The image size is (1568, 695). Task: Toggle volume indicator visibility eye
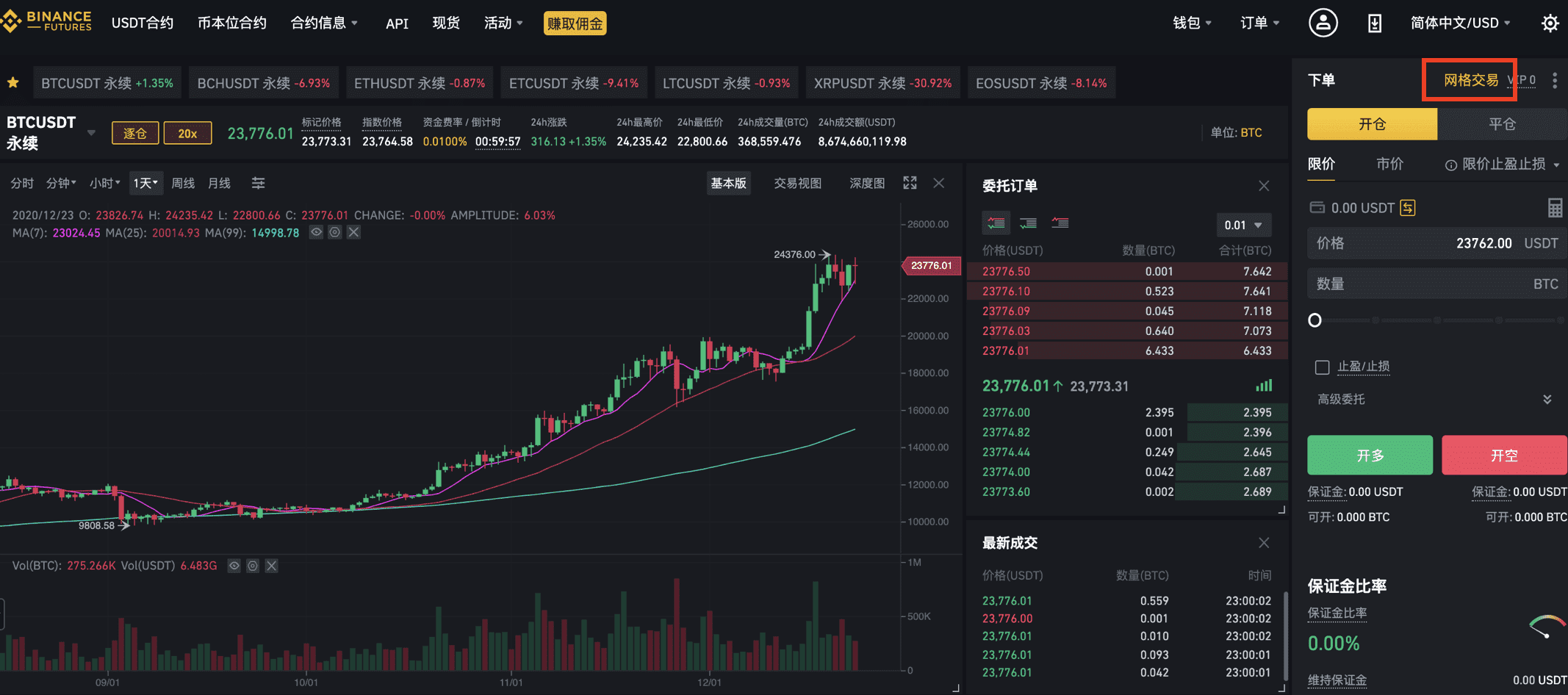234,566
